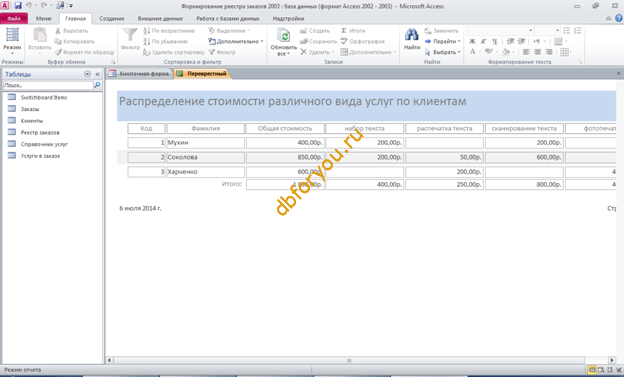The height and width of the screenshot is (377, 624).
Task: Click the Заменить replace command
Action: (x=442, y=31)
